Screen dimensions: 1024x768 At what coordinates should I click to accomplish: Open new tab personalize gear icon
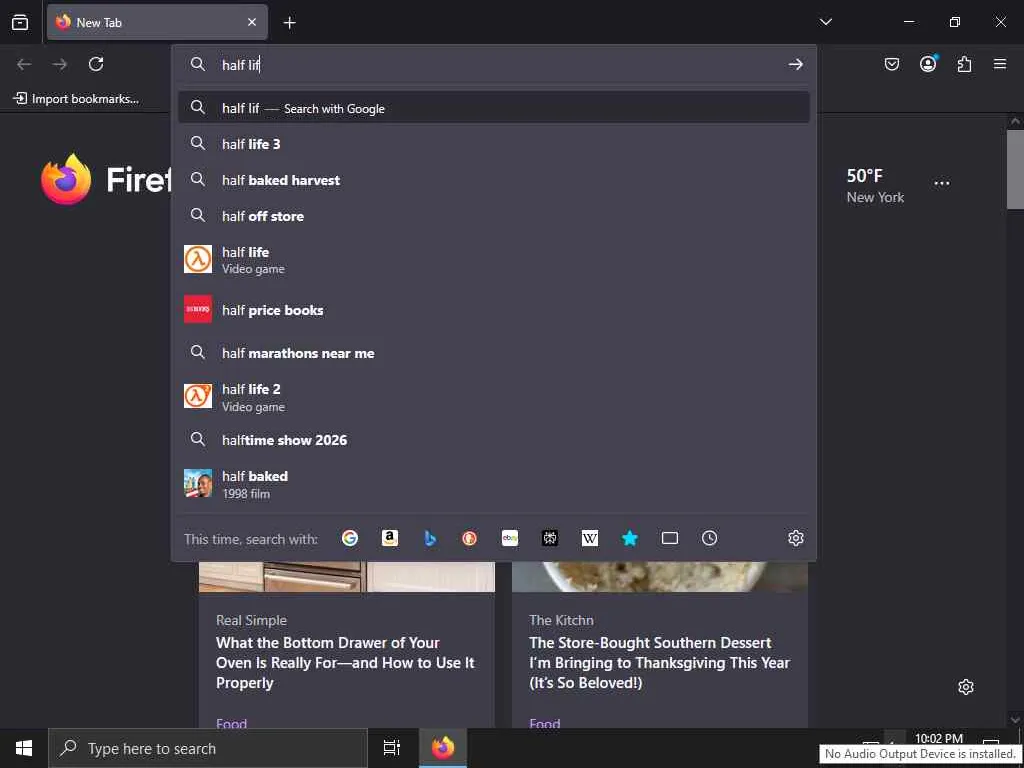[966, 687]
